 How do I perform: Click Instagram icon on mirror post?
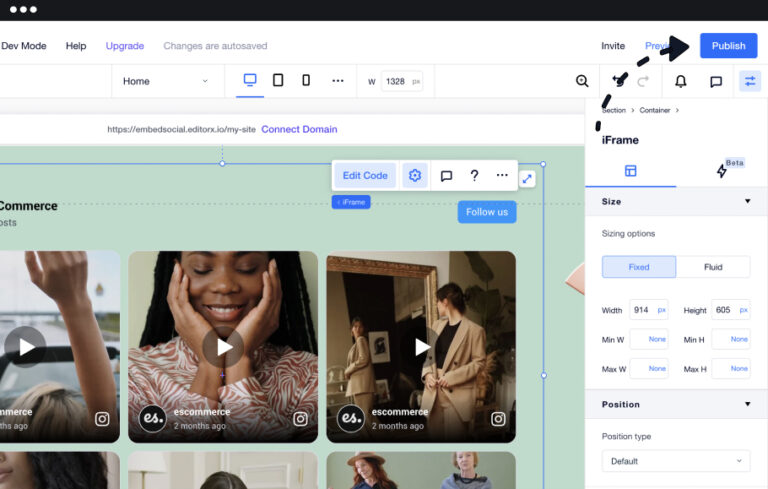click(x=498, y=419)
